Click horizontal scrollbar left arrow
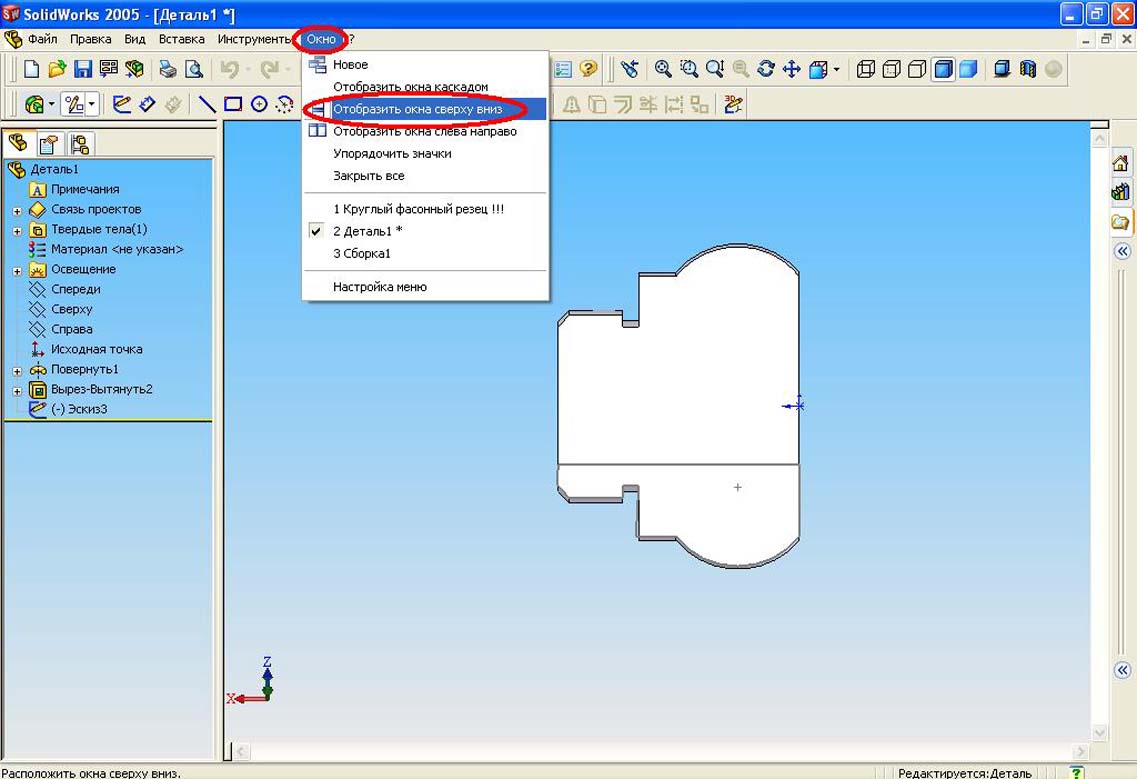The height and width of the screenshot is (779, 1137). [241, 751]
